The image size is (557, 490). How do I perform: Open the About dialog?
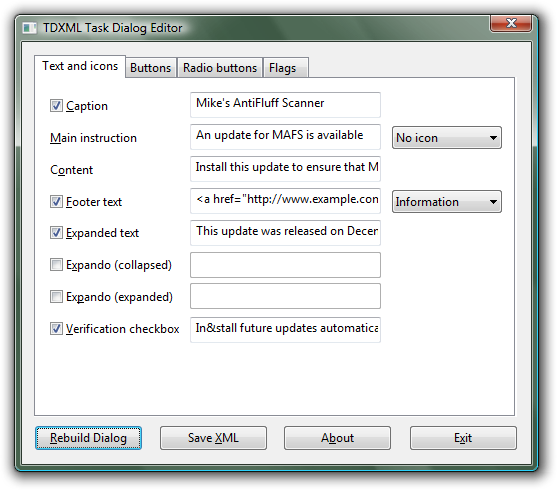click(337, 438)
